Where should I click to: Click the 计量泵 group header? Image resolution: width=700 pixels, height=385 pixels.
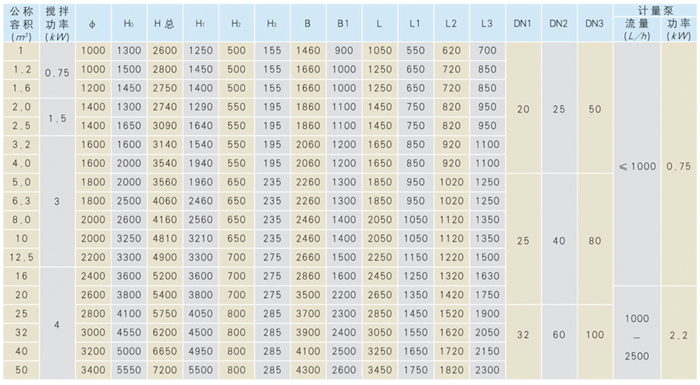pos(655,10)
